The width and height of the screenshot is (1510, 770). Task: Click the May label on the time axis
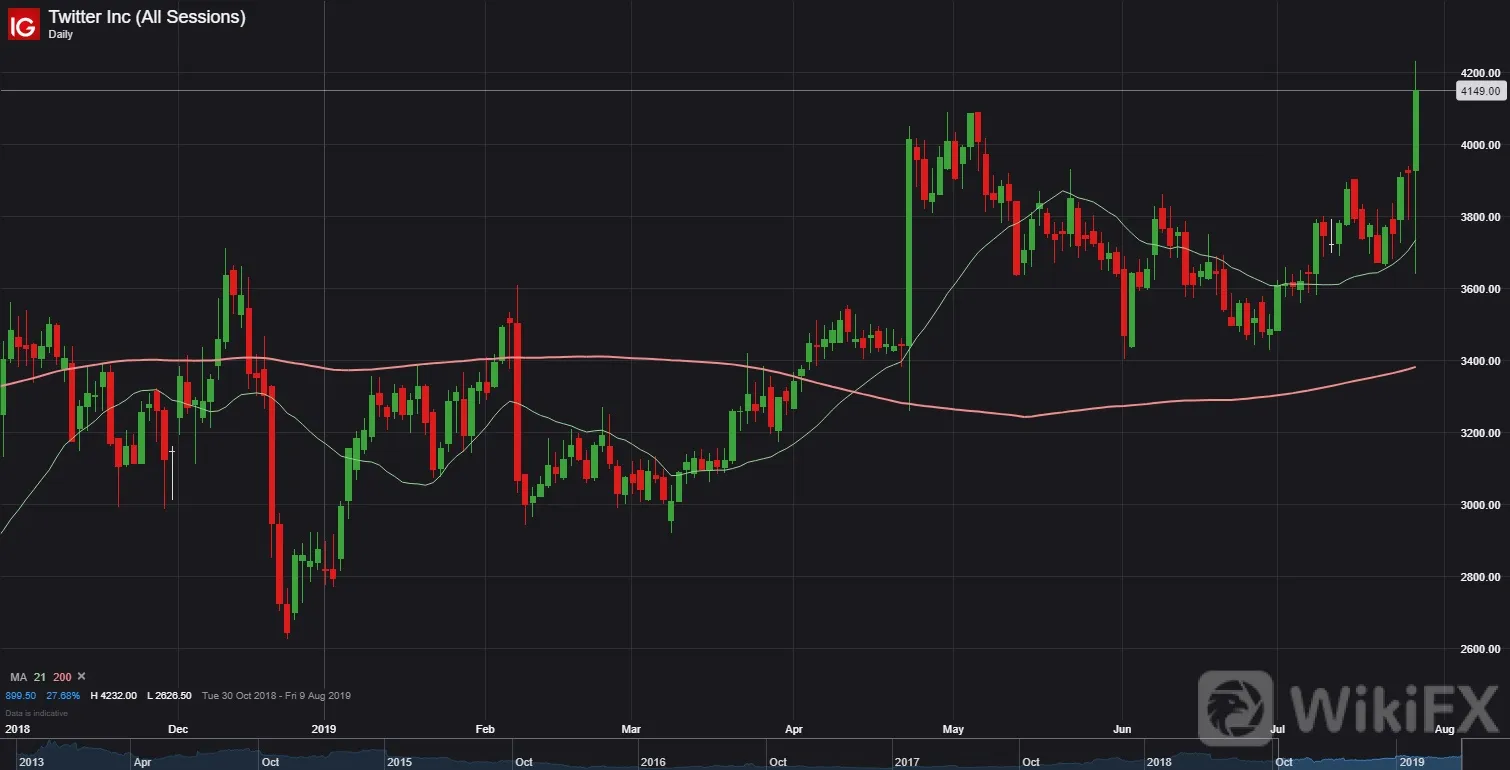(953, 729)
